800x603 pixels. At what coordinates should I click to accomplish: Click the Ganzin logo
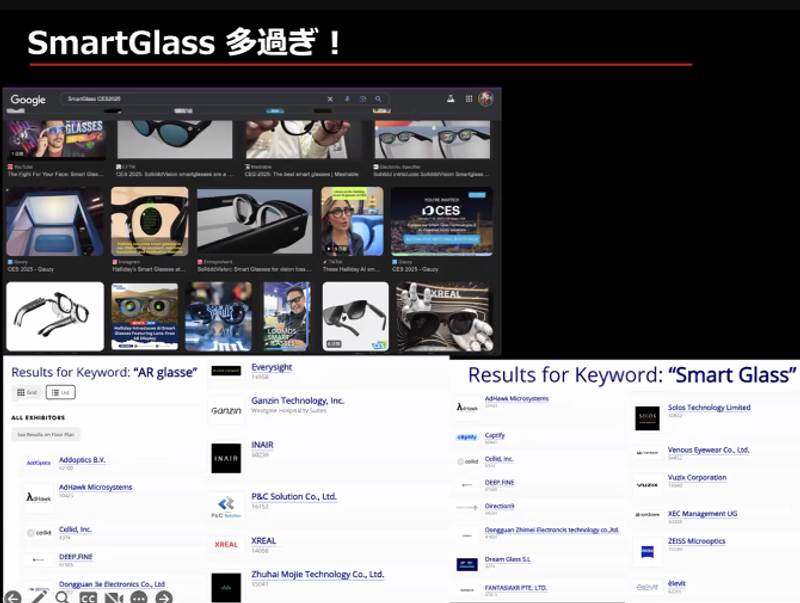tap(226, 410)
